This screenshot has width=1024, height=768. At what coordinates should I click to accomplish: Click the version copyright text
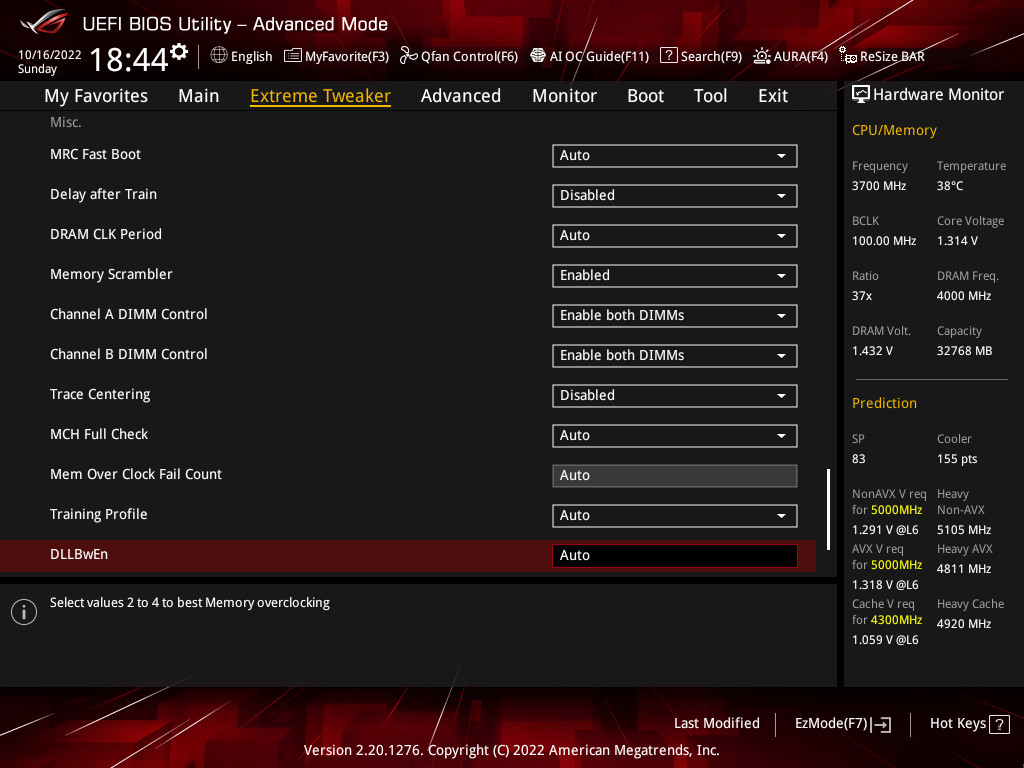tap(511, 750)
